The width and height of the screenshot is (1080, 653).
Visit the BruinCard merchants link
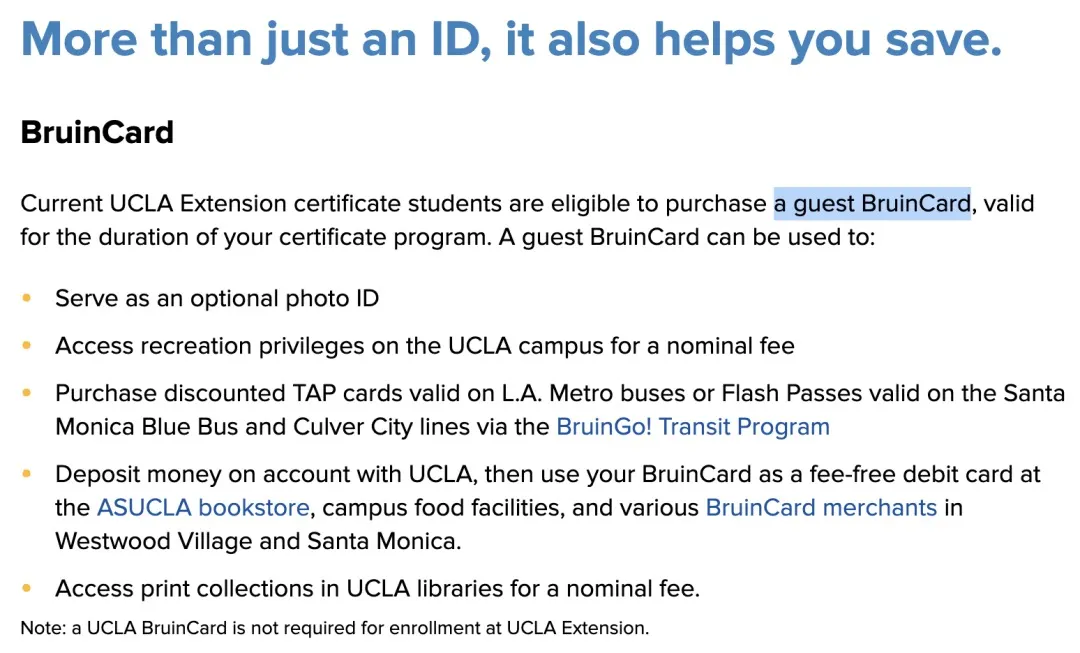coord(821,508)
